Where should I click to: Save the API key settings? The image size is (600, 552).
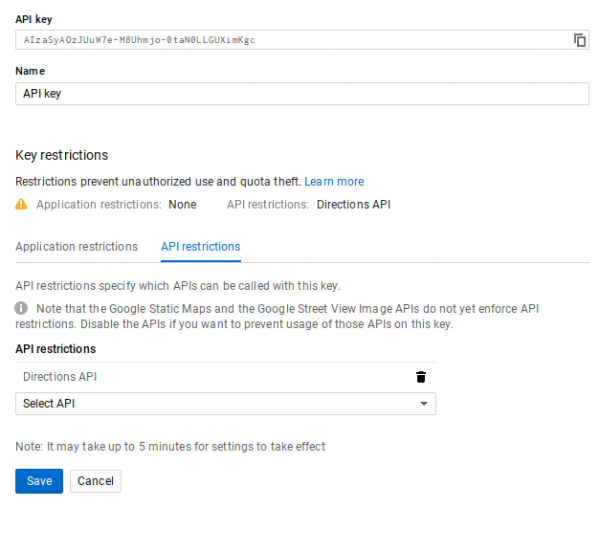tap(39, 481)
